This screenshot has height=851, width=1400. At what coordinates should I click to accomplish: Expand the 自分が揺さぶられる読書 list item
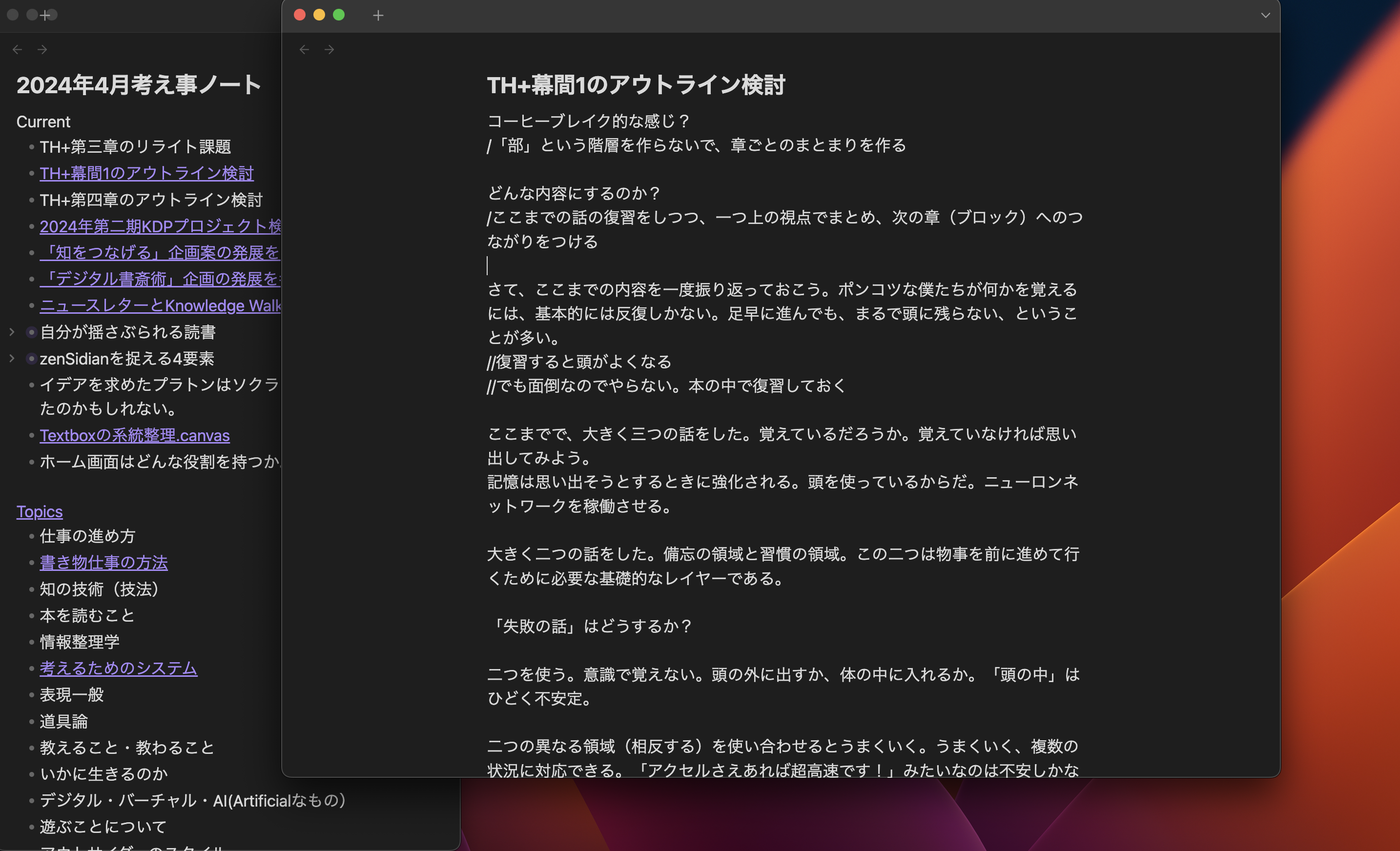coord(12,332)
